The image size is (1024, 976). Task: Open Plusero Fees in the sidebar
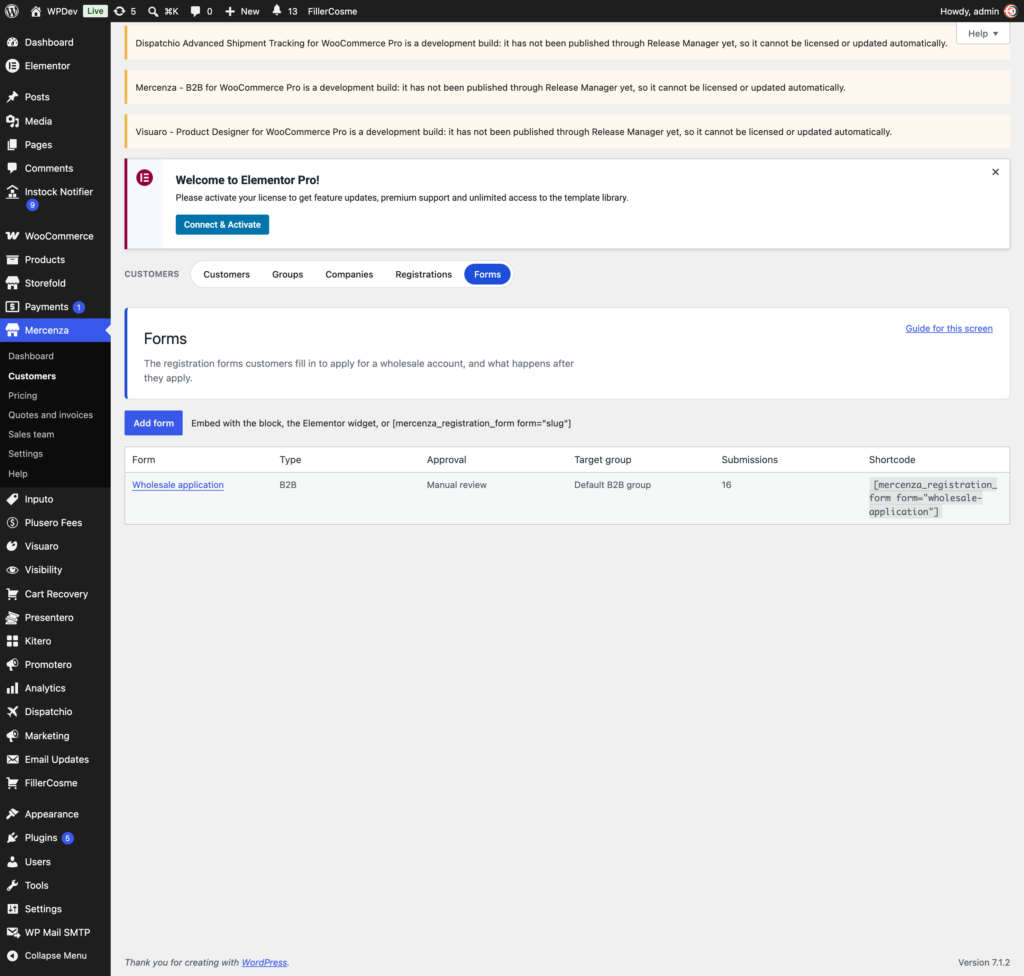(54, 523)
